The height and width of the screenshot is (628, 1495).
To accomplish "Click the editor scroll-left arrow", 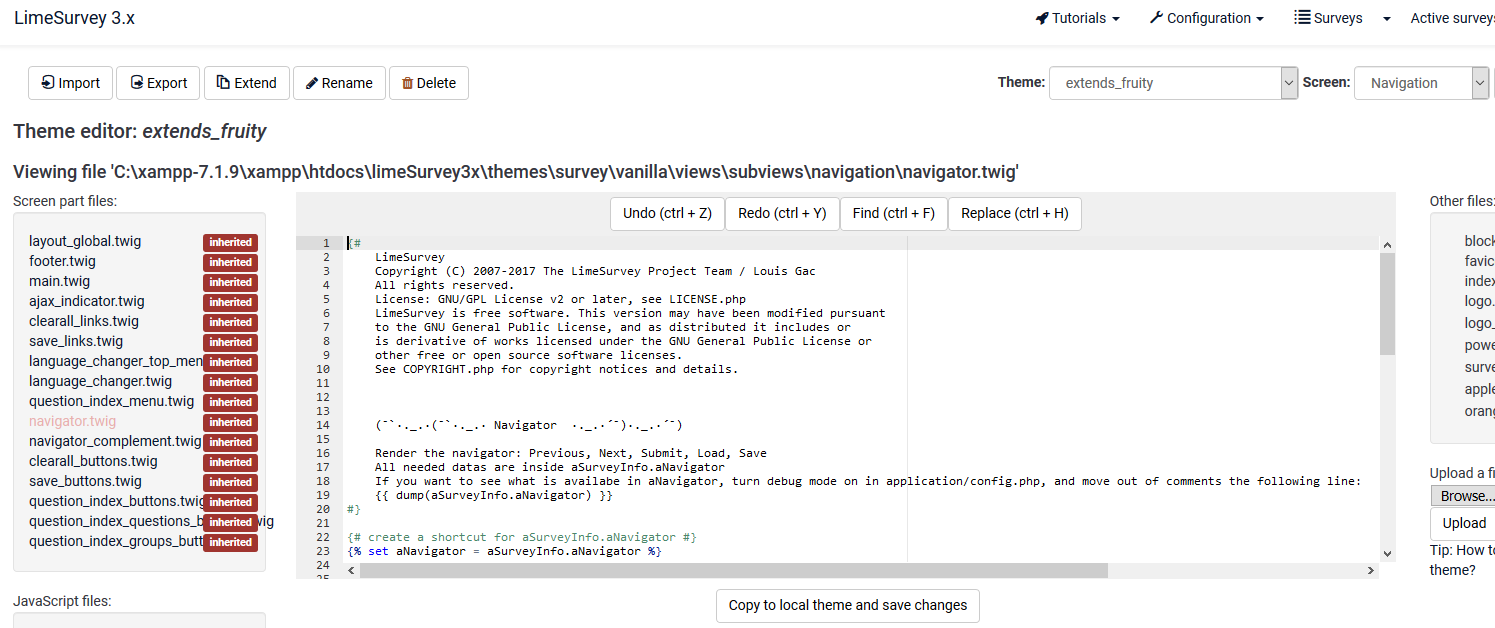I will pos(351,570).
